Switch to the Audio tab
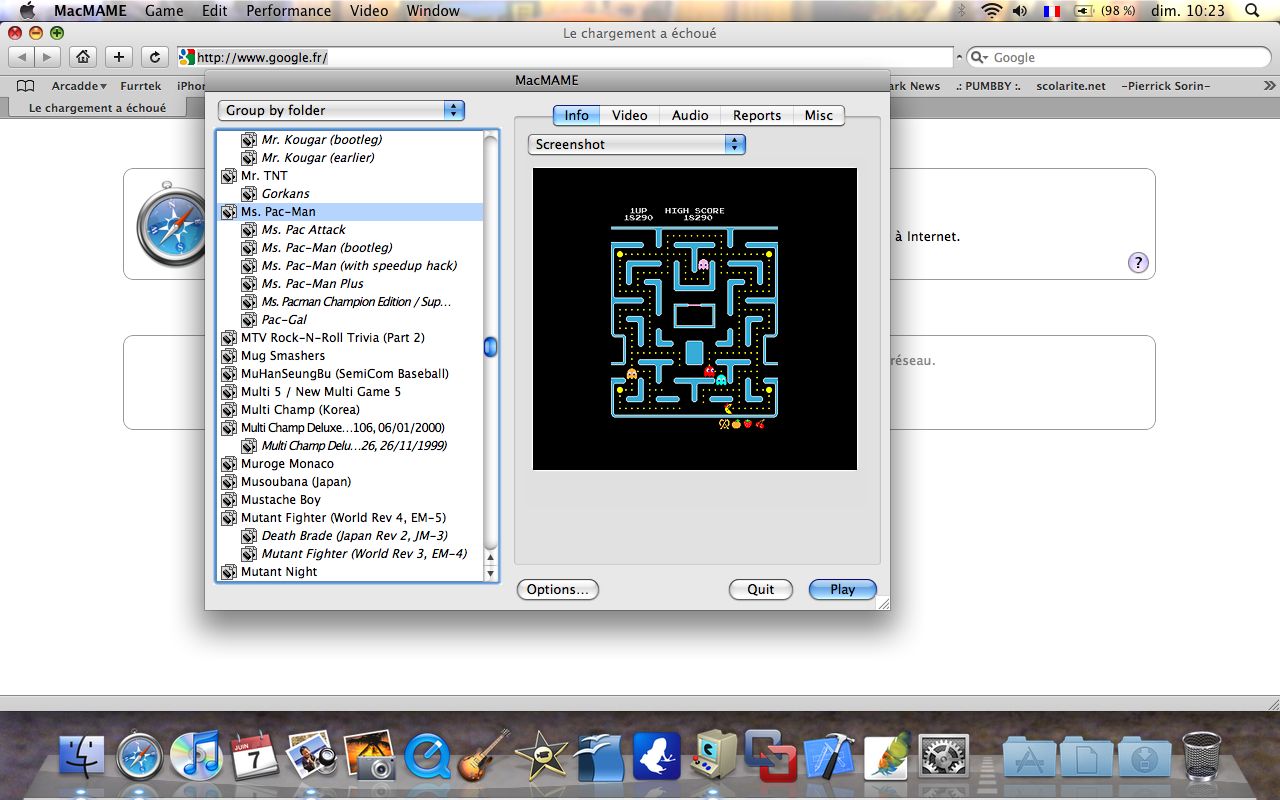Image resolution: width=1280 pixels, height=800 pixels. point(690,115)
